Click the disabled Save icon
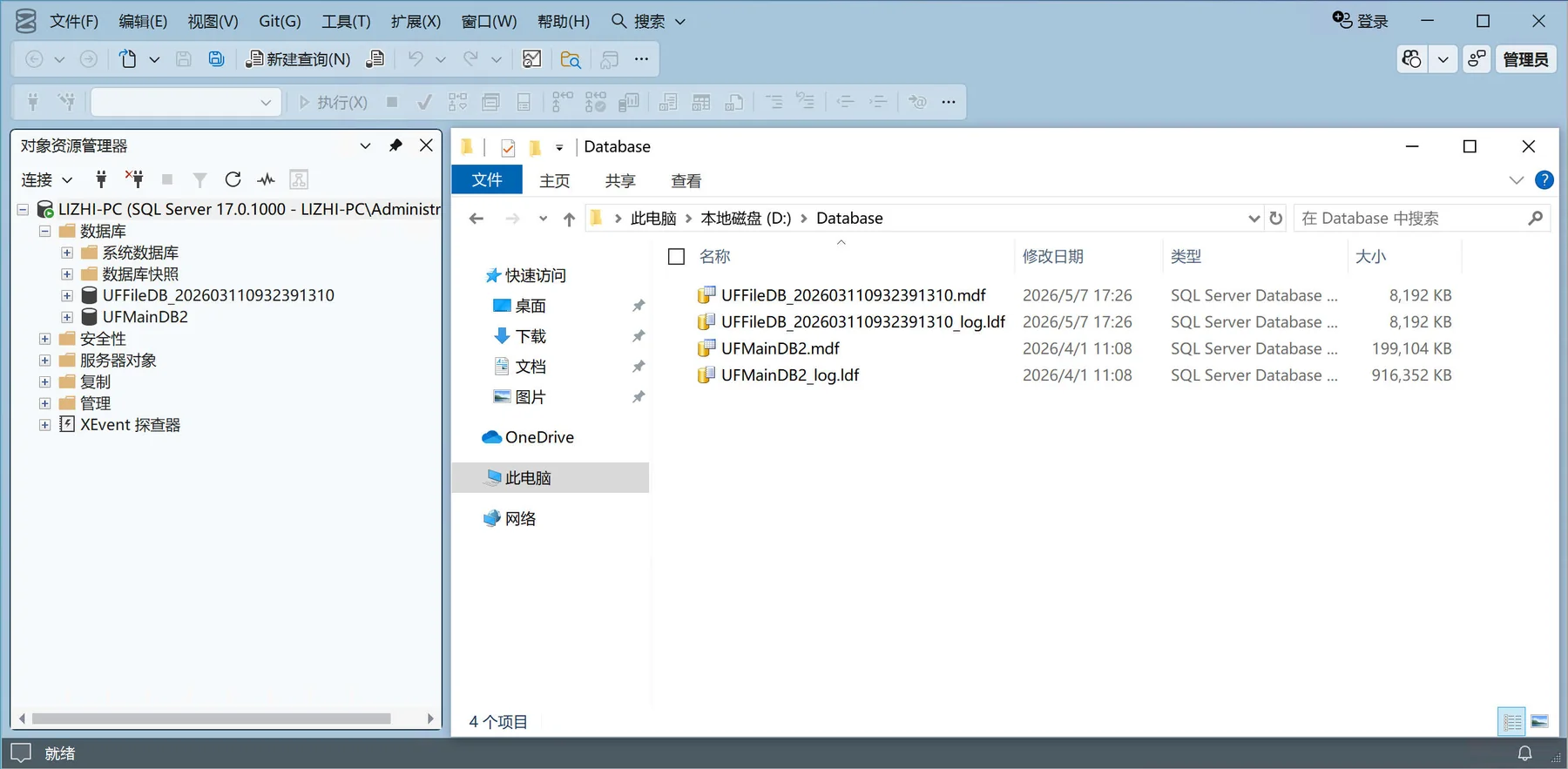1568x769 pixels. [183, 59]
